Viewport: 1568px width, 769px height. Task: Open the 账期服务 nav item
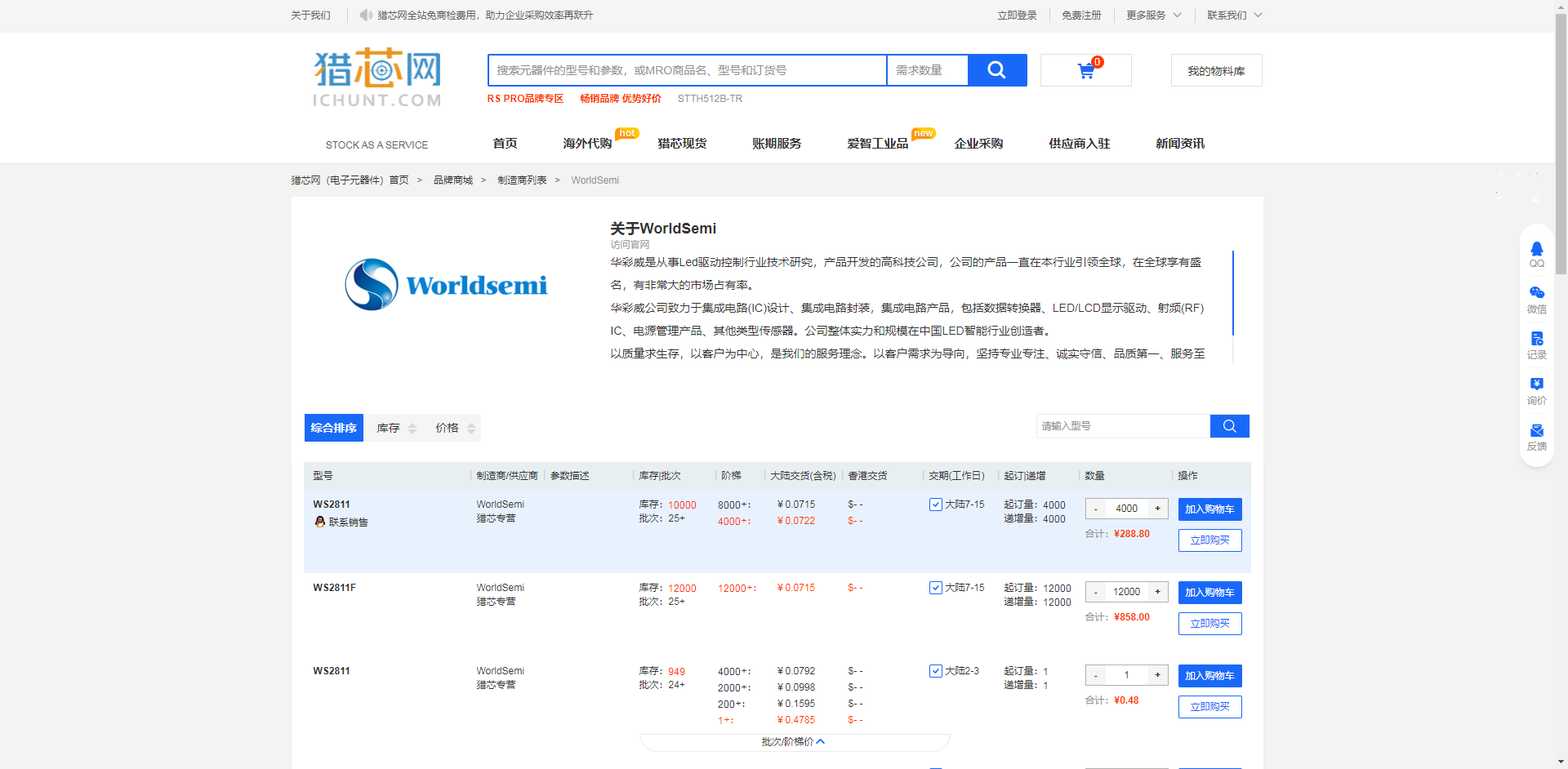tap(777, 144)
